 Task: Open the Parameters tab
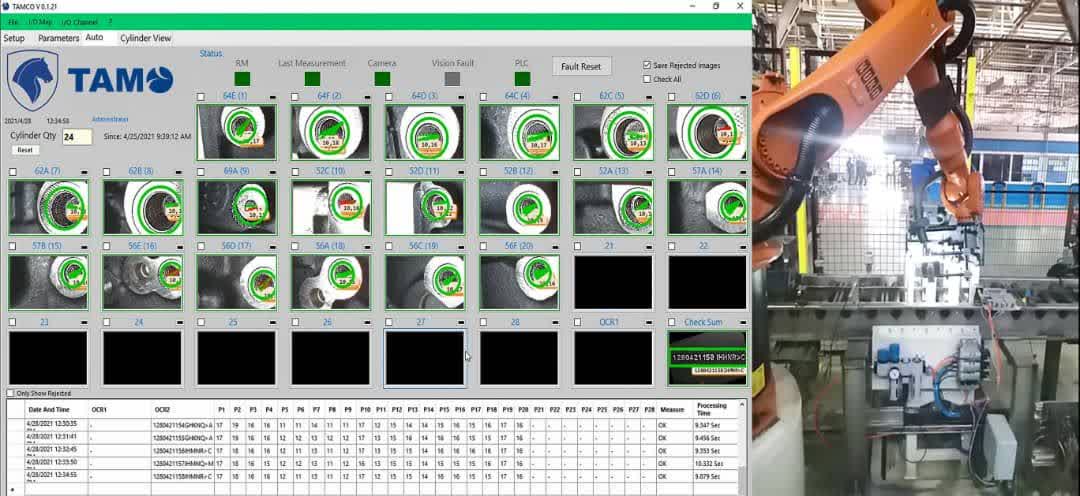tap(58, 38)
